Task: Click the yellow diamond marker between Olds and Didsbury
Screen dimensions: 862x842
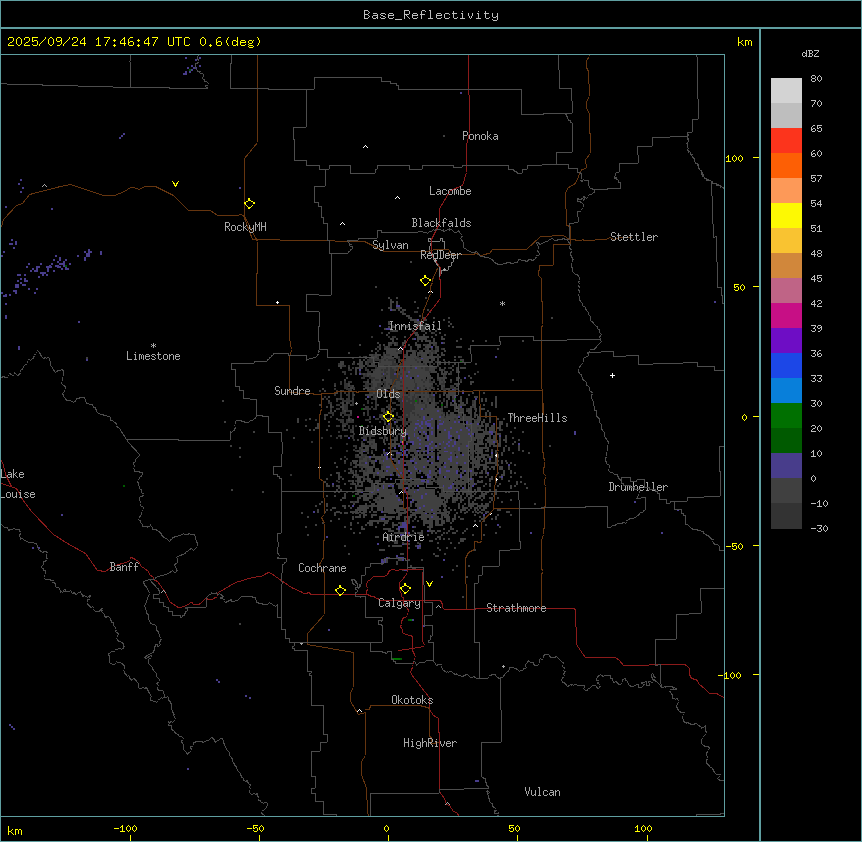Action: pos(389,416)
